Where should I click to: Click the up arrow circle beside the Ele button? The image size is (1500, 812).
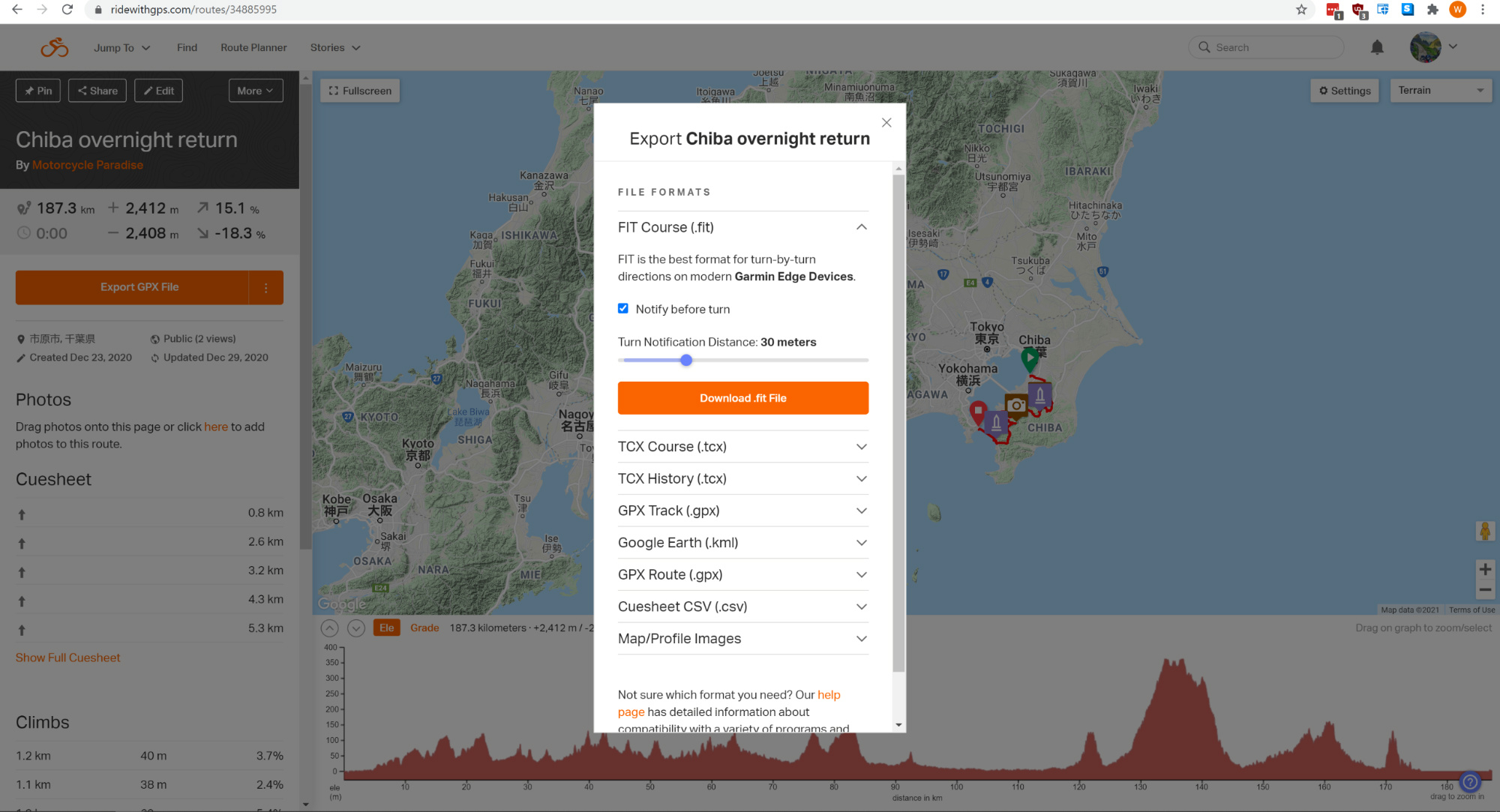[329, 628]
